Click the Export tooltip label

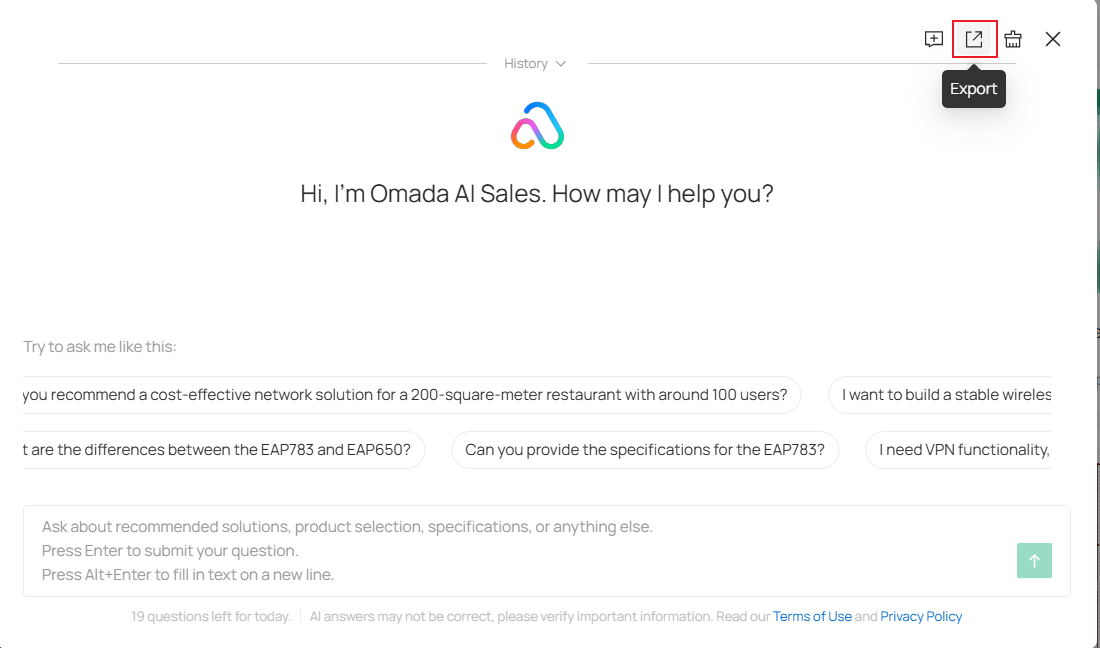tap(974, 89)
